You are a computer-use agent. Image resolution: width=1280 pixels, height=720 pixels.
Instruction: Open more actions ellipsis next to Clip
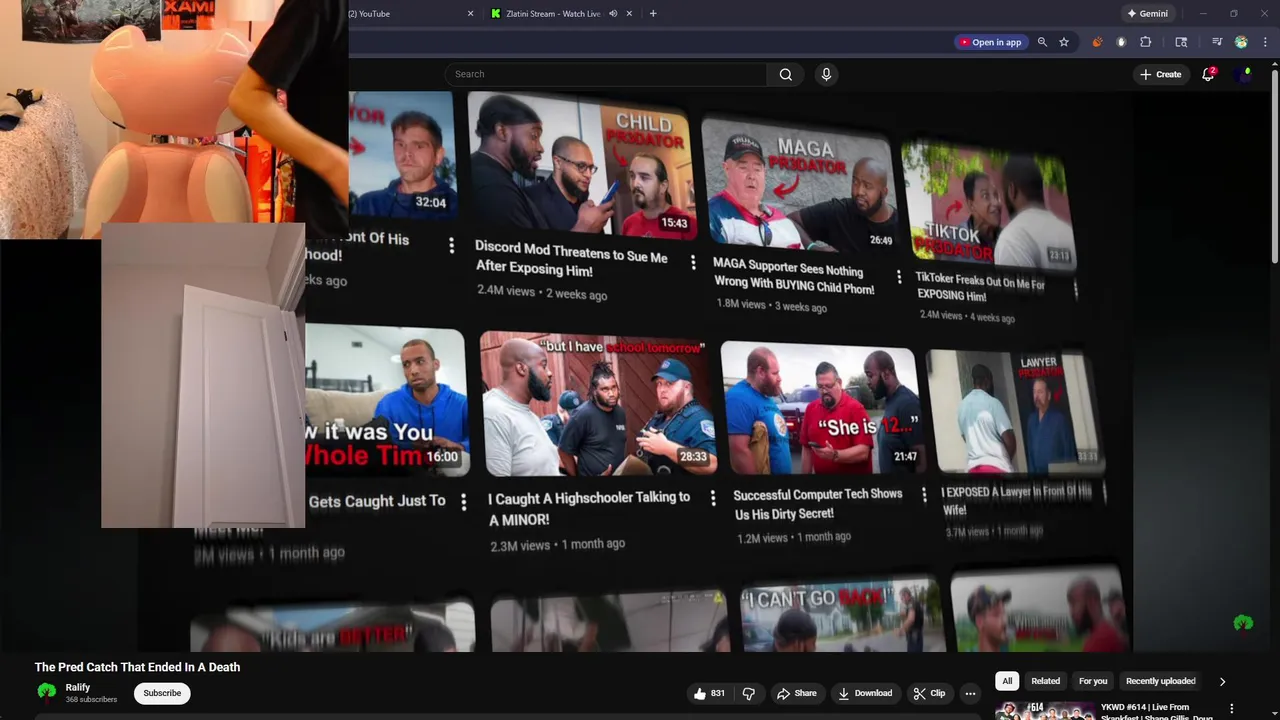click(x=970, y=693)
